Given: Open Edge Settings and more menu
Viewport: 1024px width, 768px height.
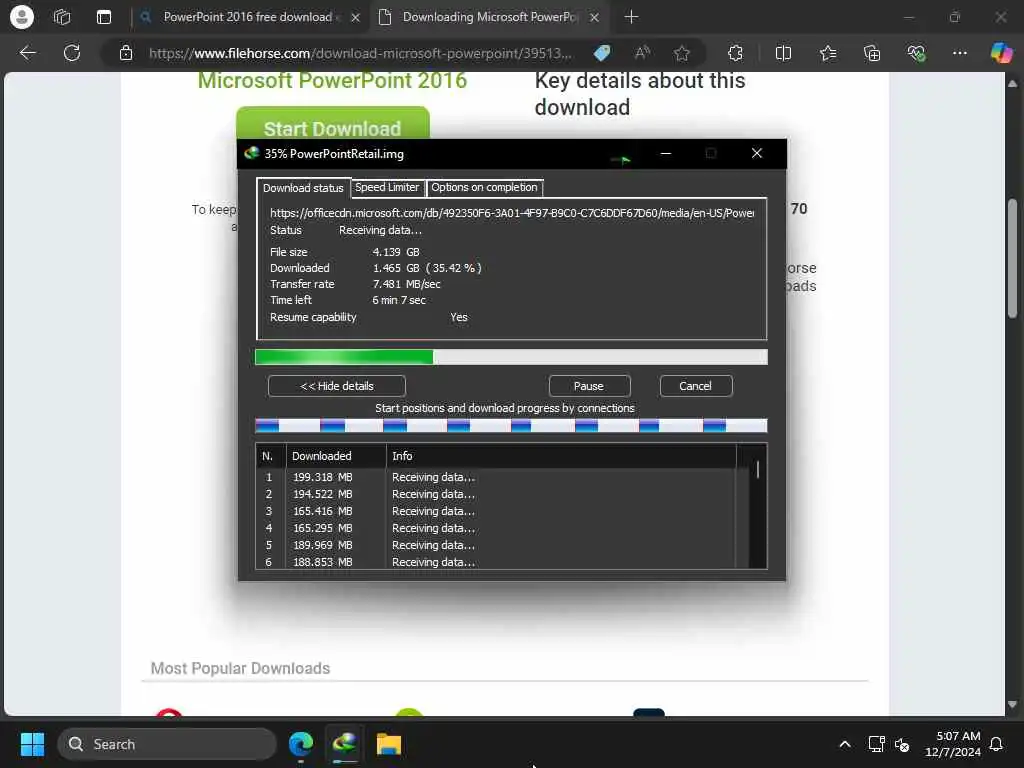Looking at the screenshot, I should coord(959,53).
